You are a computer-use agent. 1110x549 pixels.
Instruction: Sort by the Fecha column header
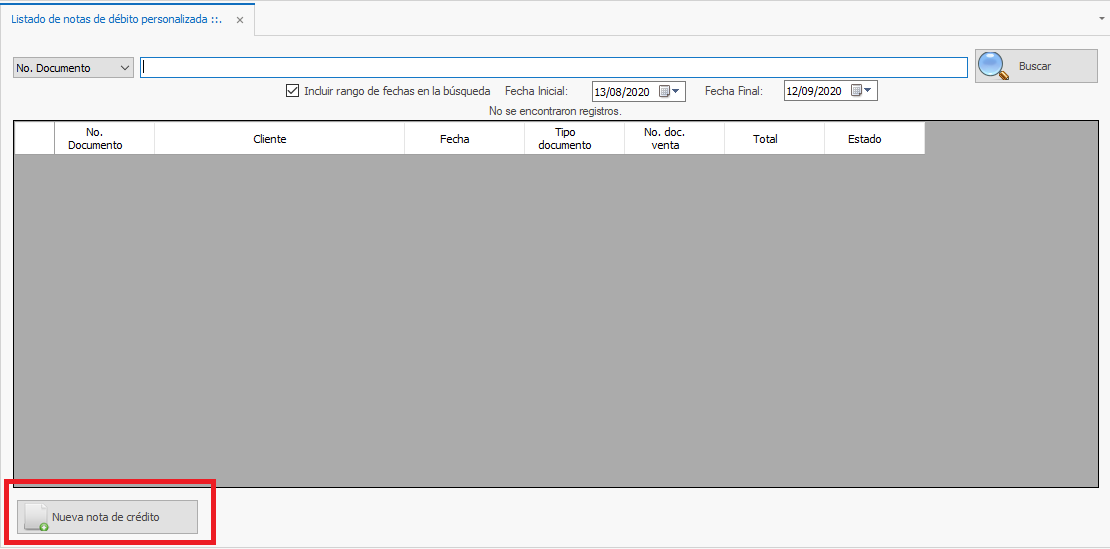[x=454, y=139]
